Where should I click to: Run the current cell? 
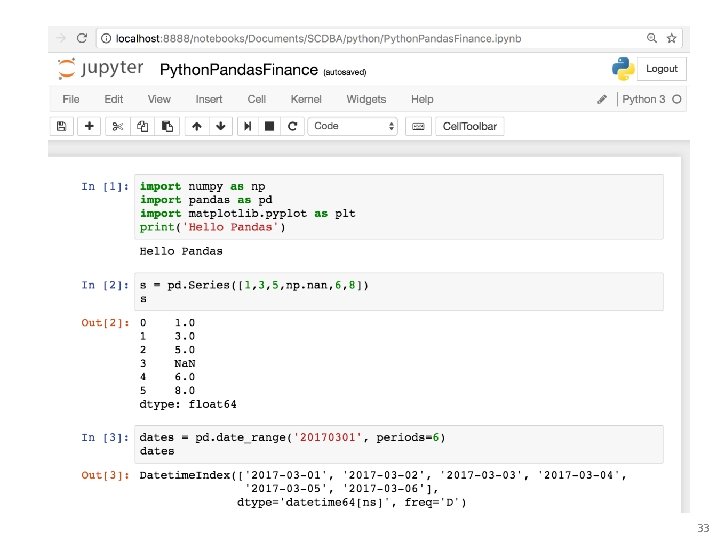[x=248, y=126]
